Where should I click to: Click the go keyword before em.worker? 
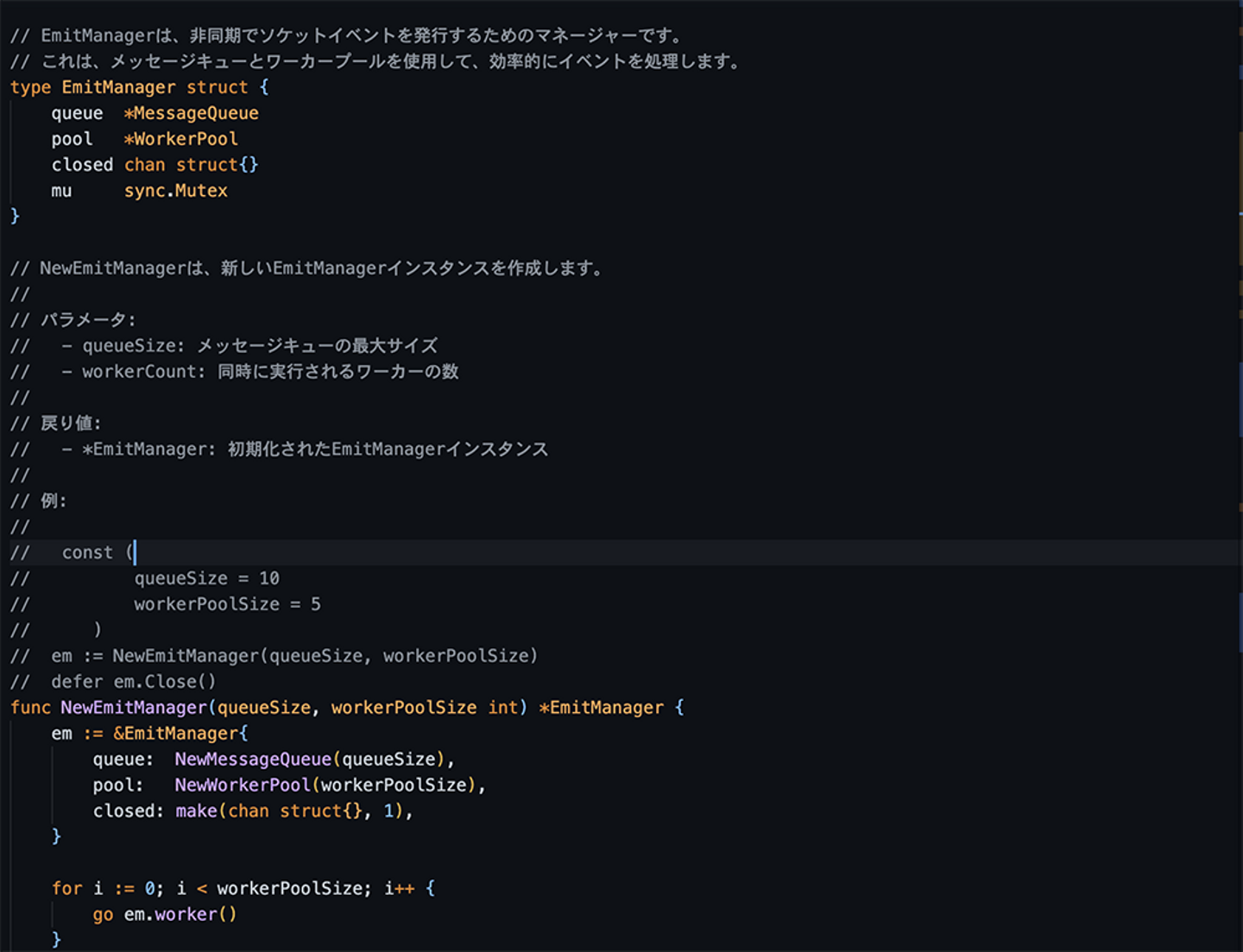pos(103,915)
